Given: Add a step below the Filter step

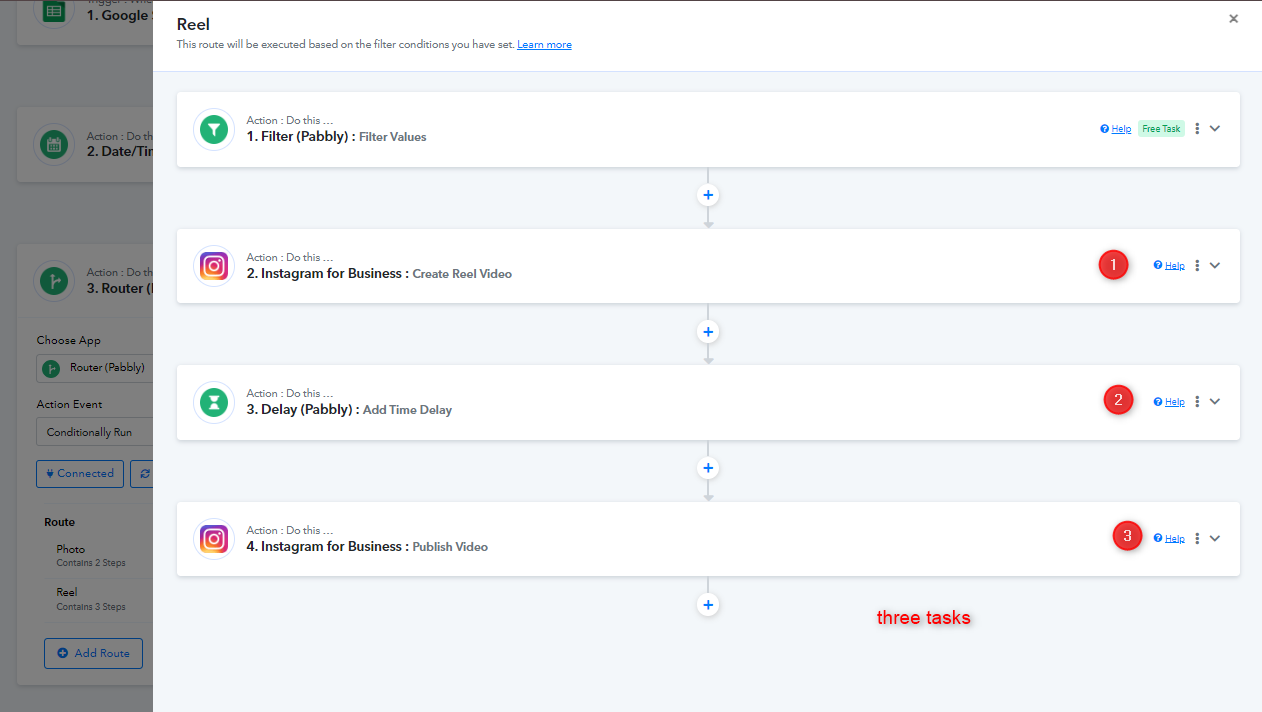Looking at the screenshot, I should tap(708, 195).
